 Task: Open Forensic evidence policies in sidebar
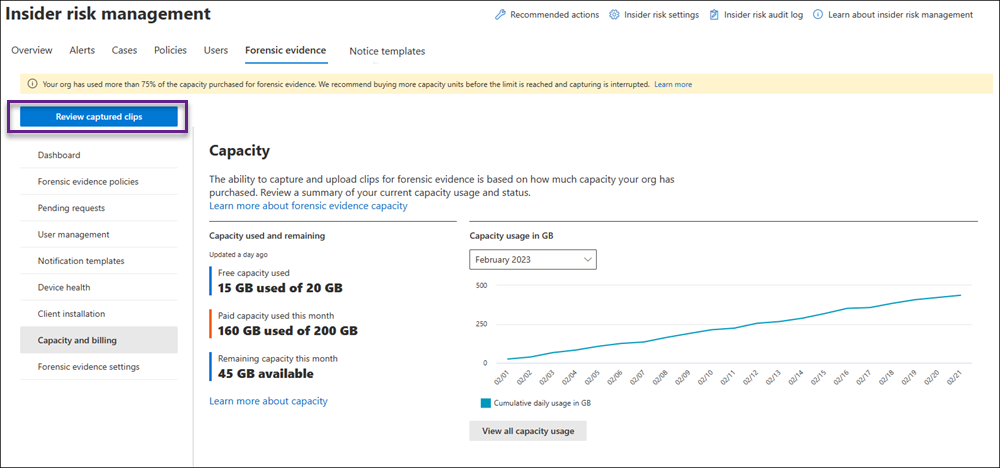click(x=88, y=182)
